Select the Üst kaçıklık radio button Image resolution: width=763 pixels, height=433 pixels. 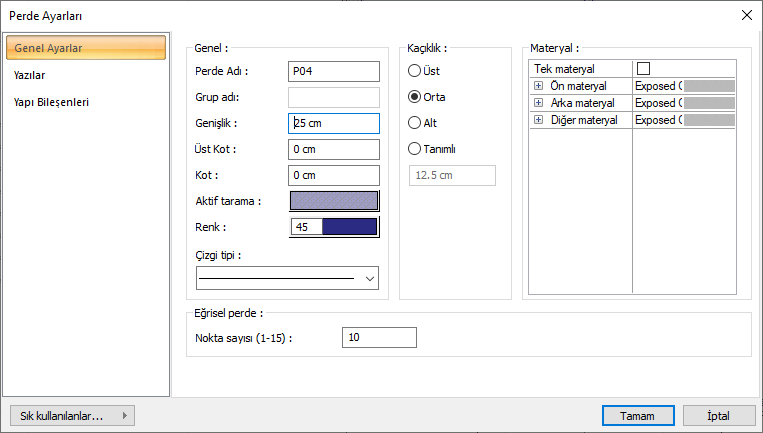[415, 71]
